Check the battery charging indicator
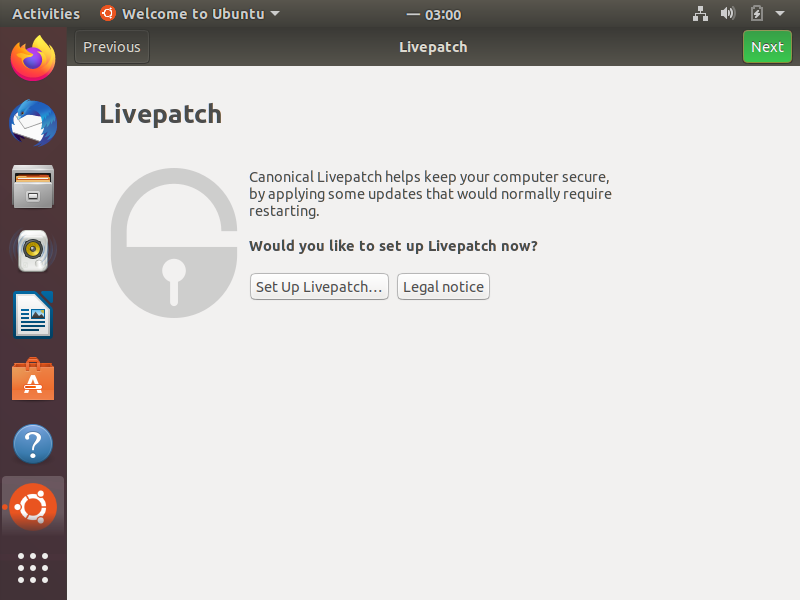The width and height of the screenshot is (800, 600). click(x=757, y=13)
